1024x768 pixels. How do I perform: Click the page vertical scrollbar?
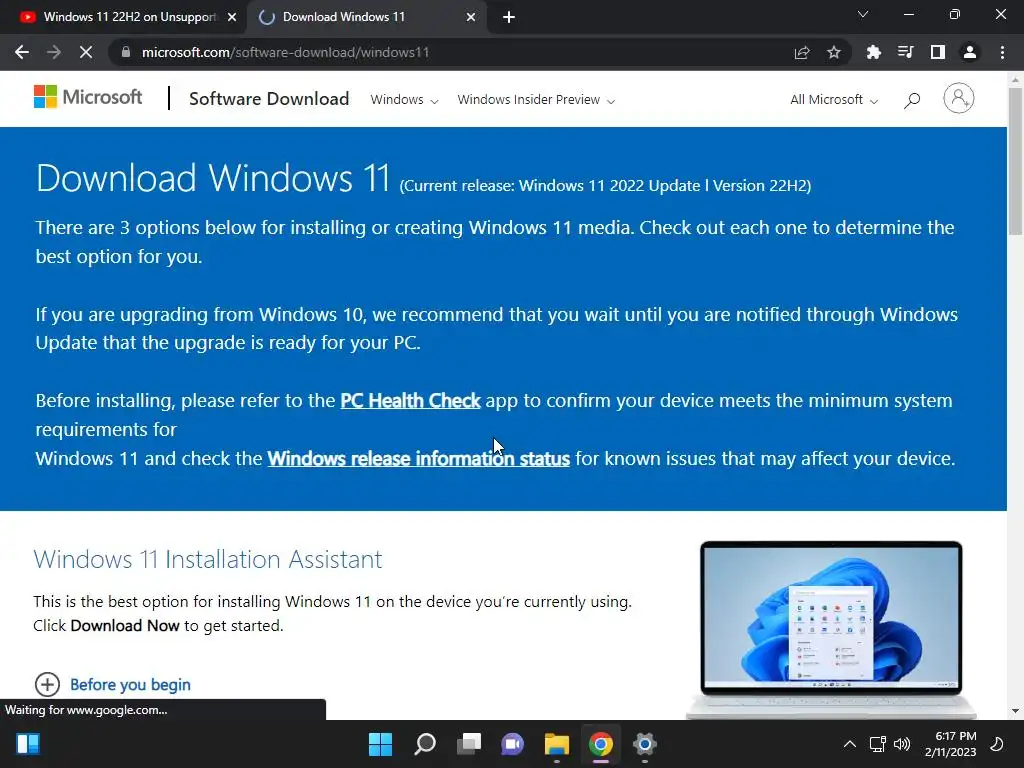1015,161
